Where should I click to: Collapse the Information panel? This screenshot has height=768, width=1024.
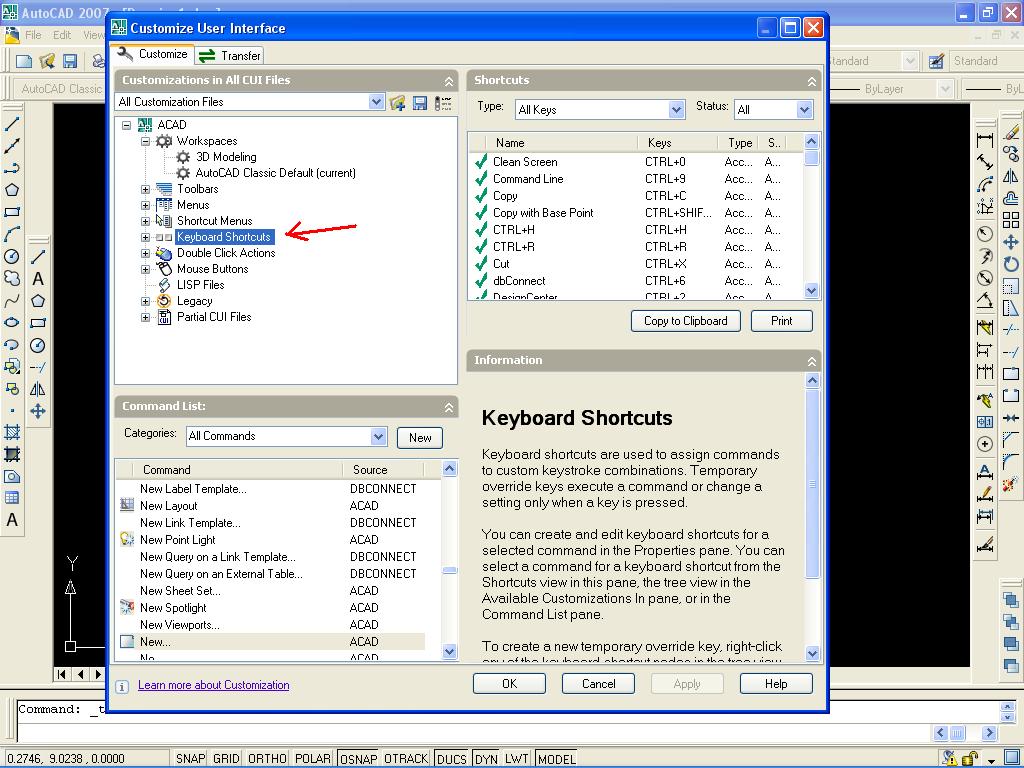pos(812,361)
